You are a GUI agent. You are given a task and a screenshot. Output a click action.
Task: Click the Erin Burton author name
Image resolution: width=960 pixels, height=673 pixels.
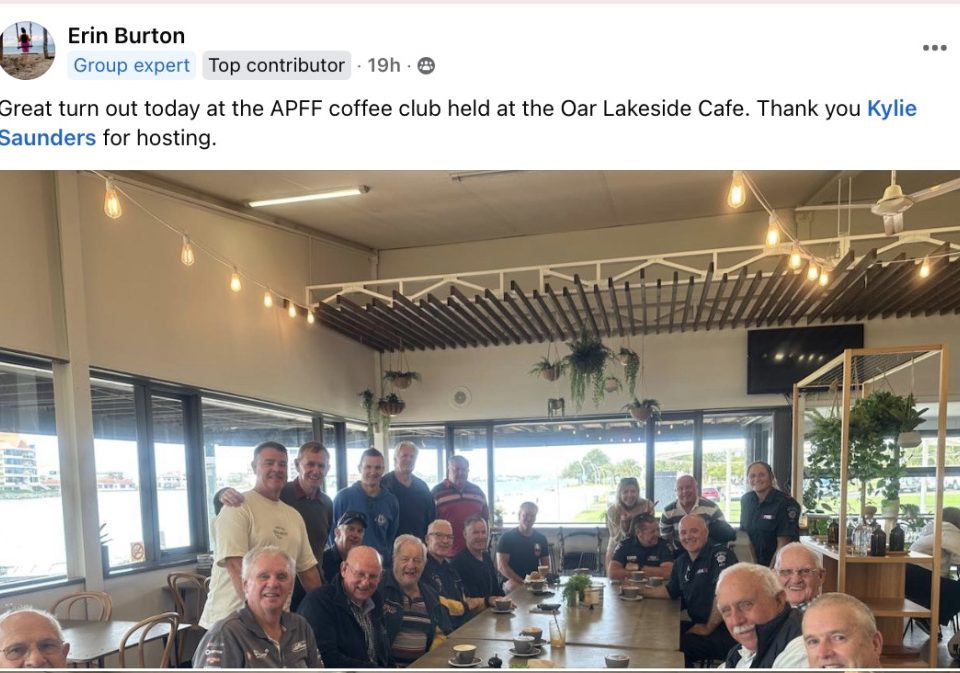pyautogui.click(x=126, y=36)
